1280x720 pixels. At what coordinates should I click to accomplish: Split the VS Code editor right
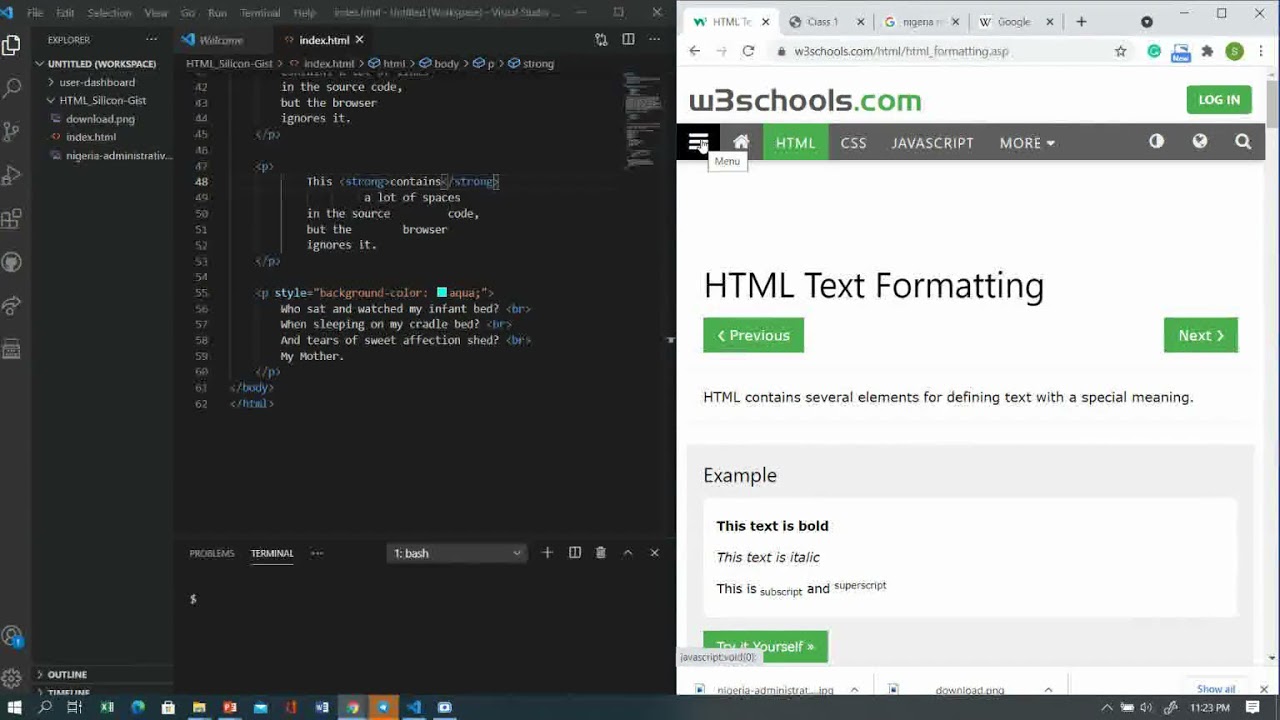(628, 40)
